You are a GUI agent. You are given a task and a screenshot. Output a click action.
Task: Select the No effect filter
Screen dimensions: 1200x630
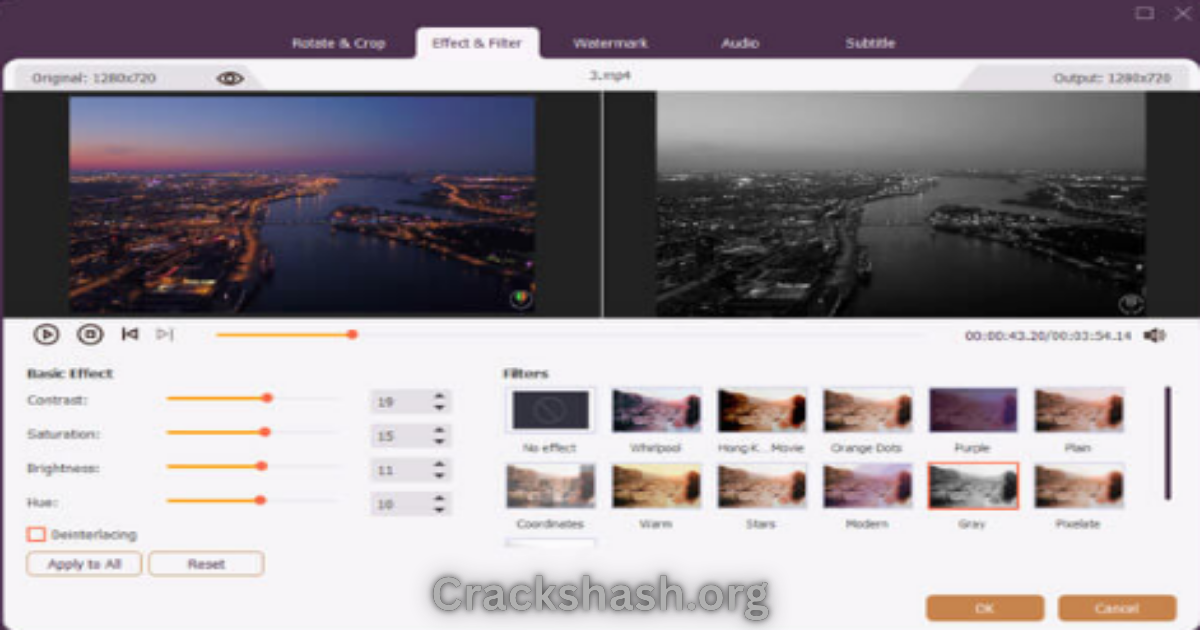pyautogui.click(x=551, y=410)
